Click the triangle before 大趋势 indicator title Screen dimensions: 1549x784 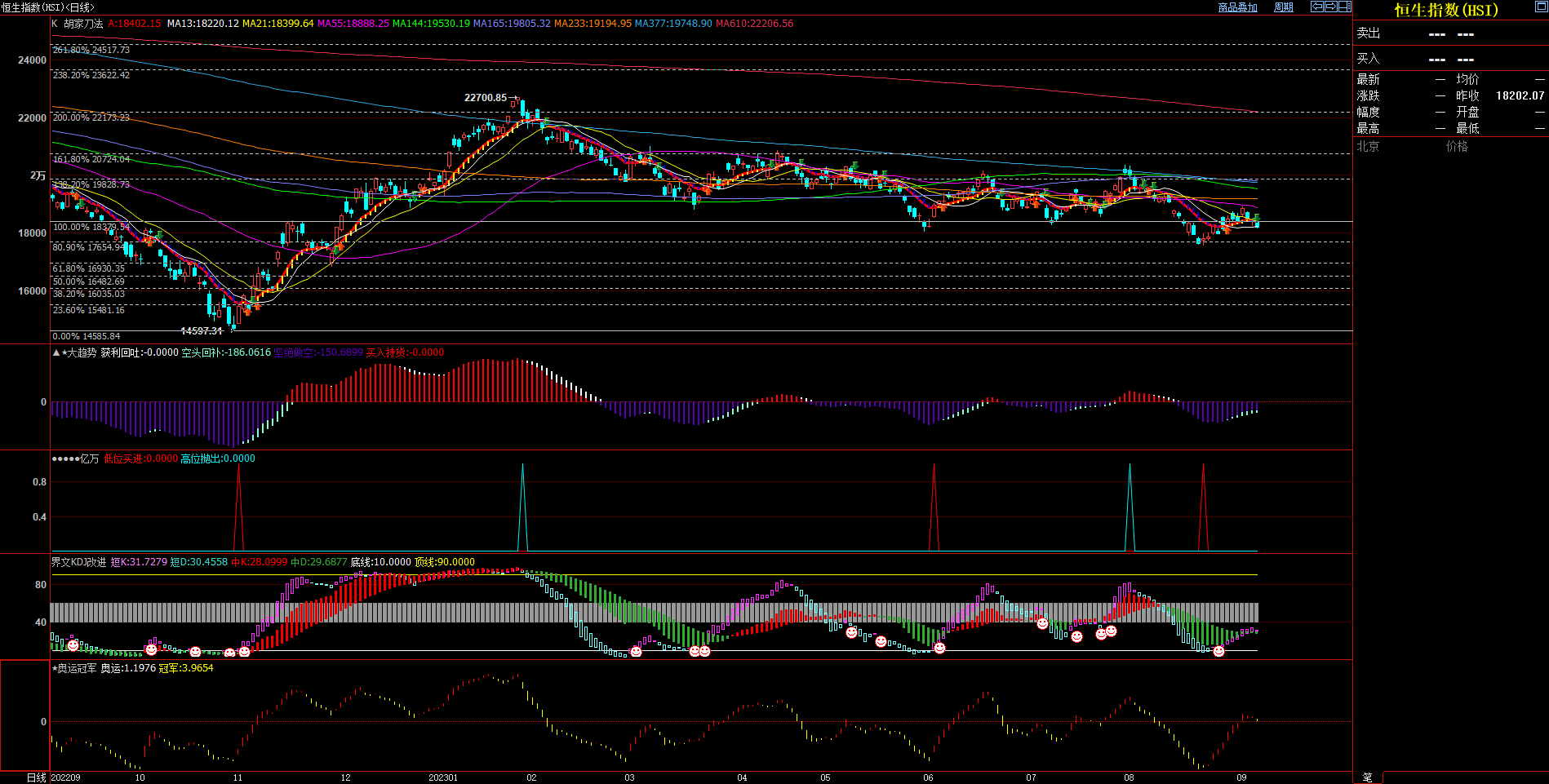55,353
